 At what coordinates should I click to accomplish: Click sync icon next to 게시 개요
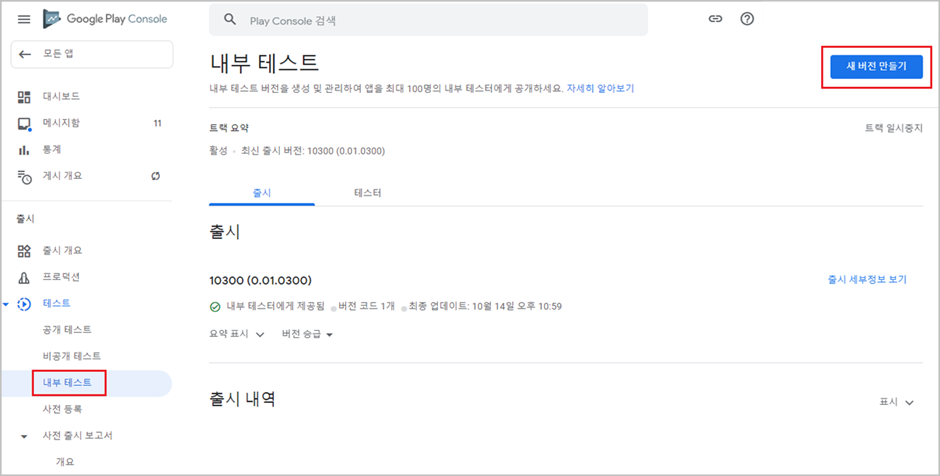[156, 176]
